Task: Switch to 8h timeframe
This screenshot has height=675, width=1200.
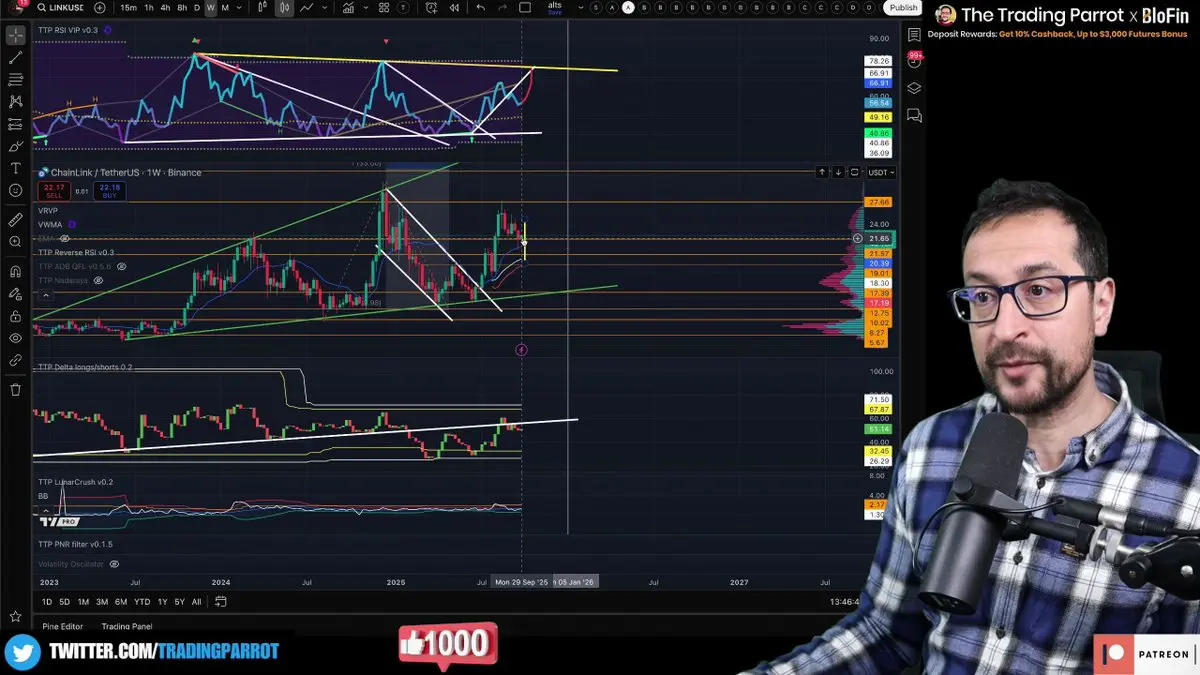Action: tap(181, 7)
